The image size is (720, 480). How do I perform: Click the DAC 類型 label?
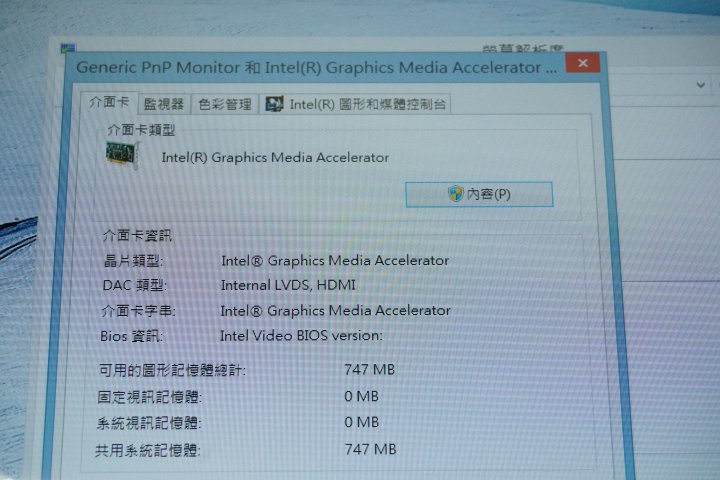tap(135, 285)
